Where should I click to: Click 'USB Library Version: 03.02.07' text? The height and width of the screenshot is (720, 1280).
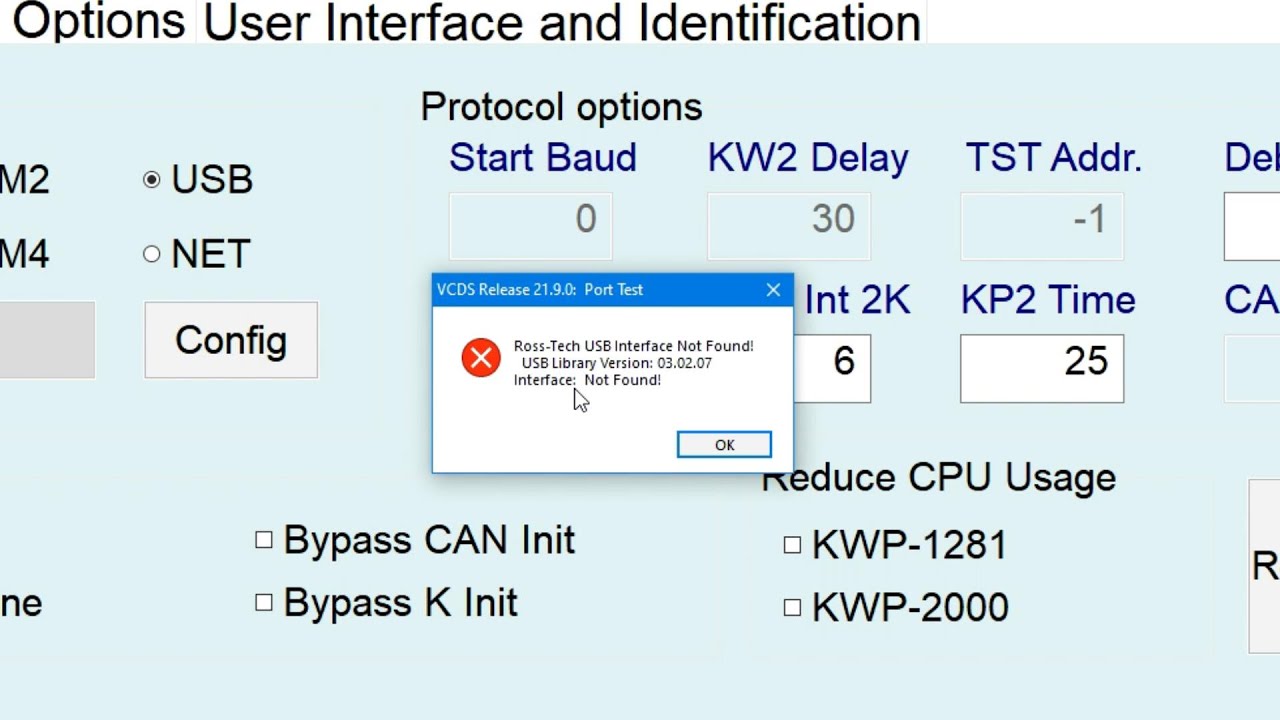click(x=616, y=363)
